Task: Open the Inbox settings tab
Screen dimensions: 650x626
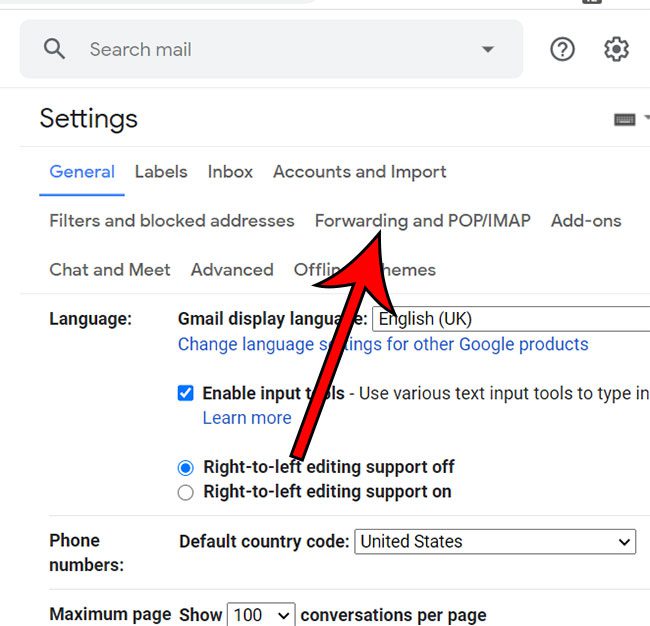Action: pos(230,171)
